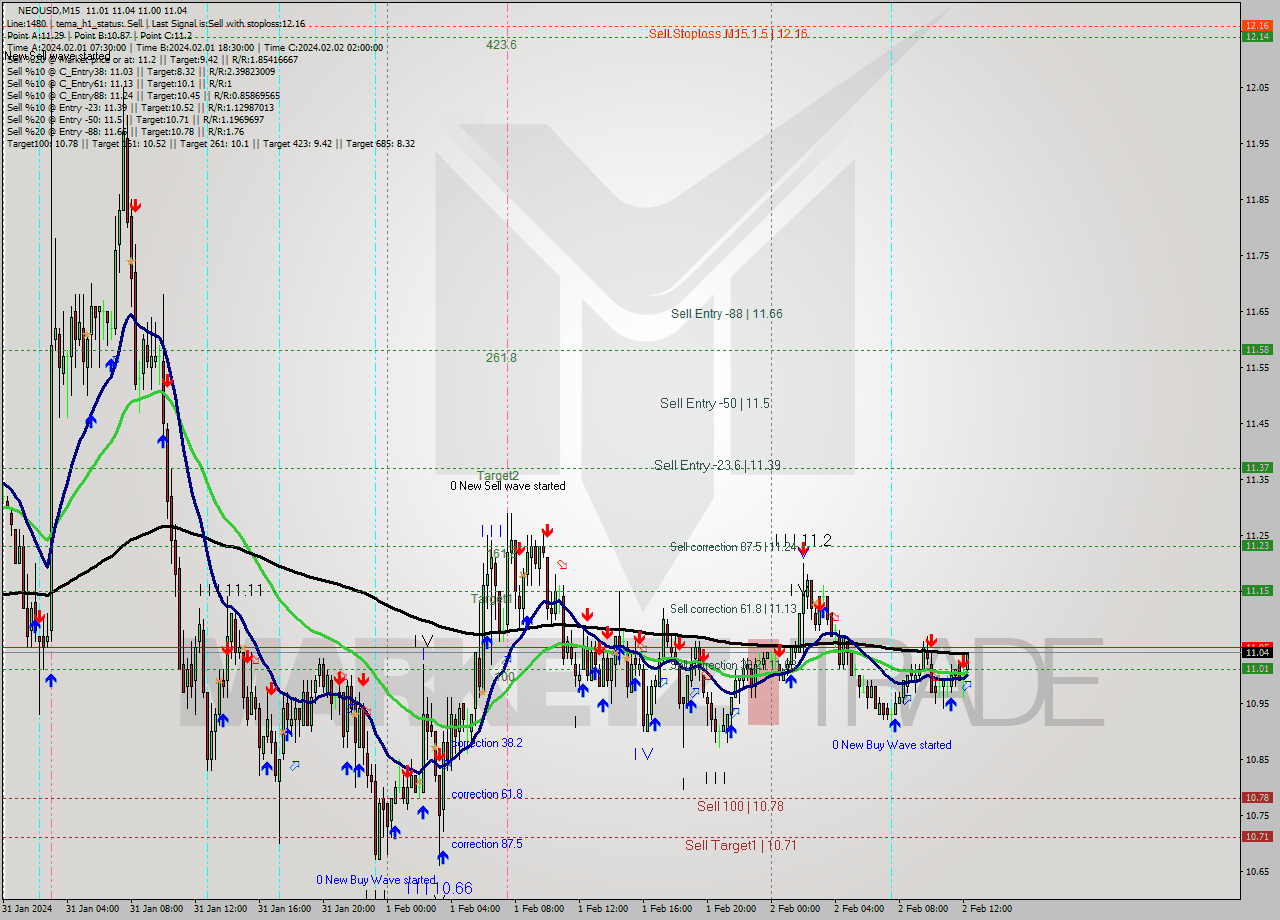Click the 'Point A:11.29' info line

(101, 35)
